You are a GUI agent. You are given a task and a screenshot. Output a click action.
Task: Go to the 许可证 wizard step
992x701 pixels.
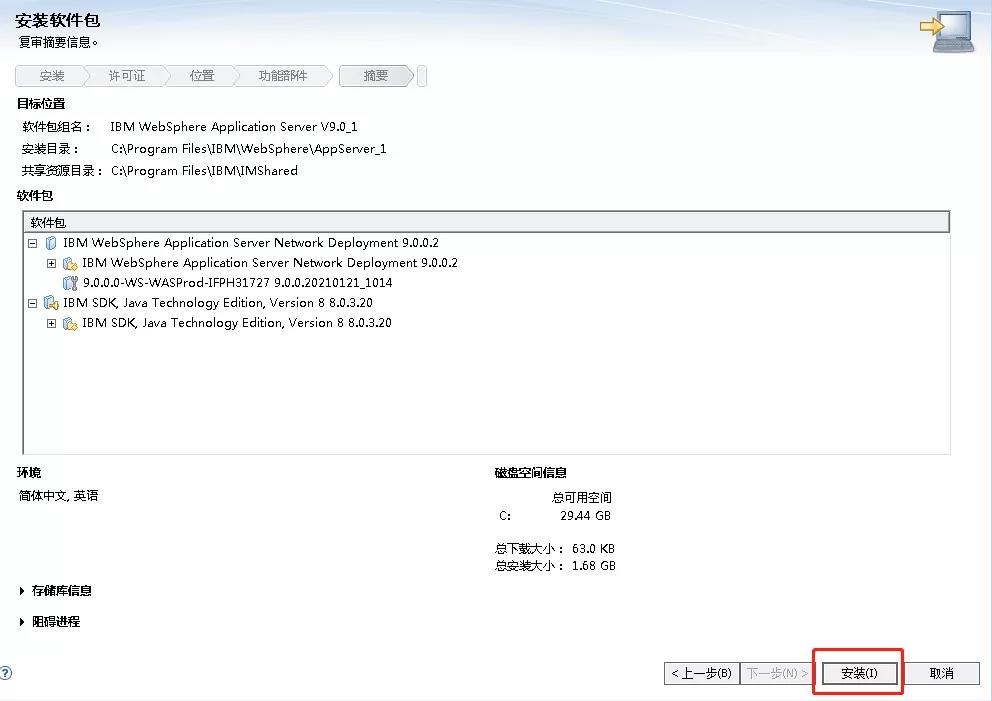point(127,76)
